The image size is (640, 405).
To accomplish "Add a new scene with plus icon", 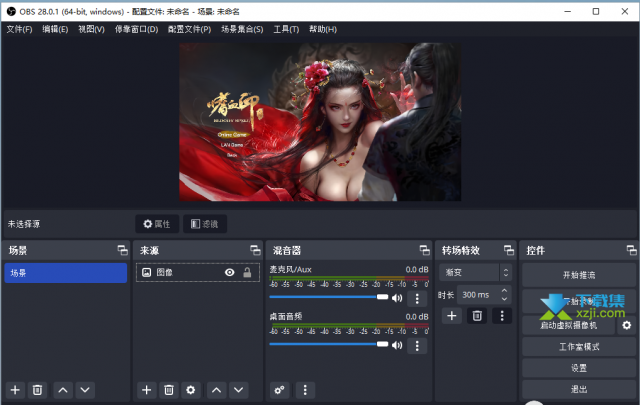I will click(x=15, y=390).
